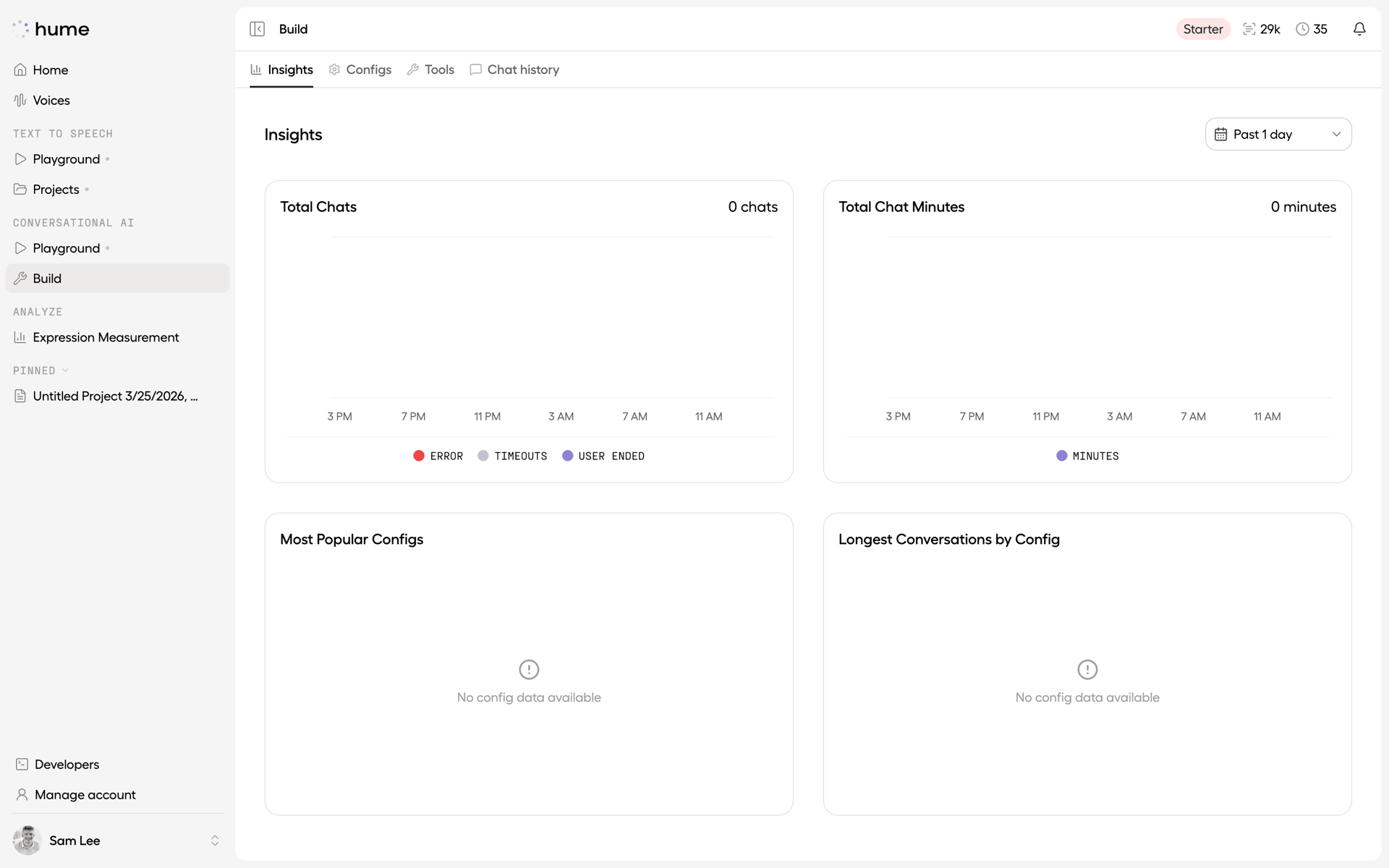Click info icon in Most Popular Configs

coord(529,670)
